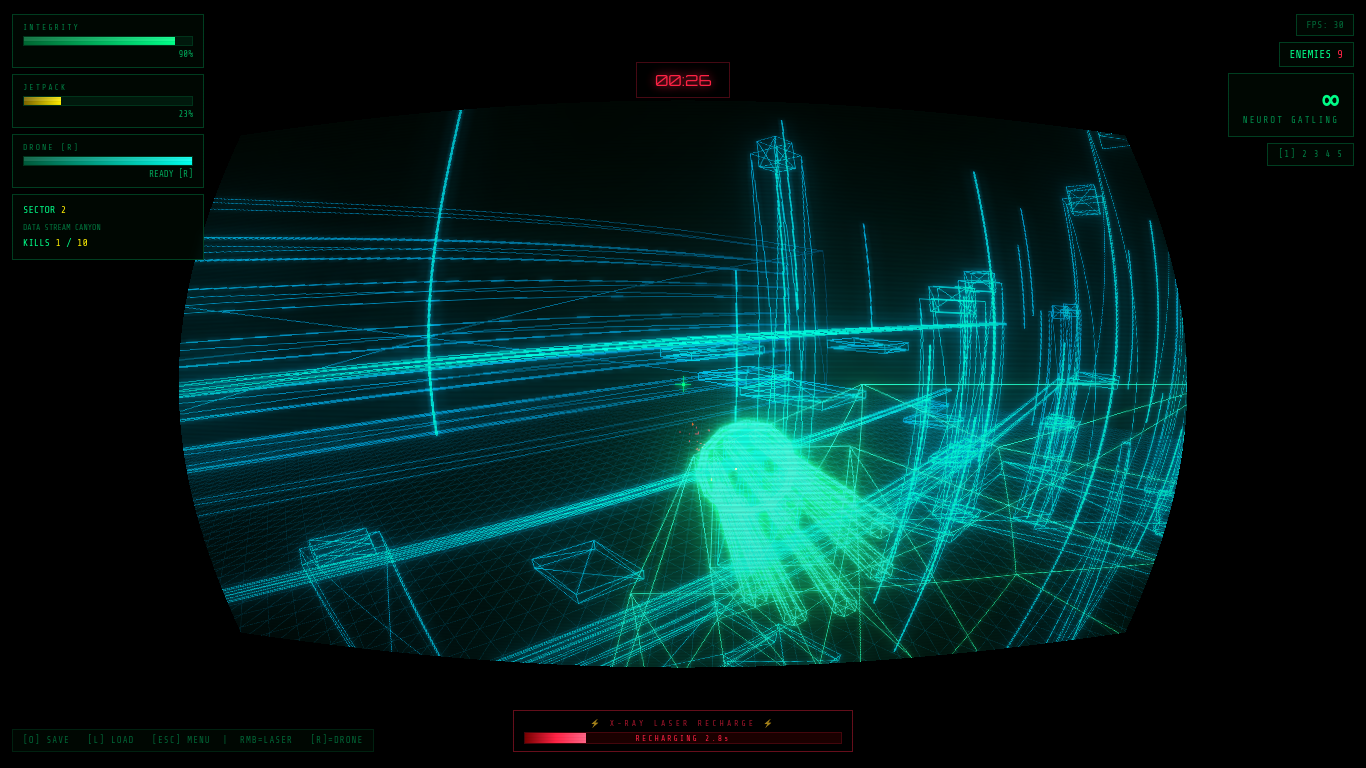The height and width of the screenshot is (768, 1366).
Task: Click the [L] LOAD option
Action: pyautogui.click(x=110, y=740)
